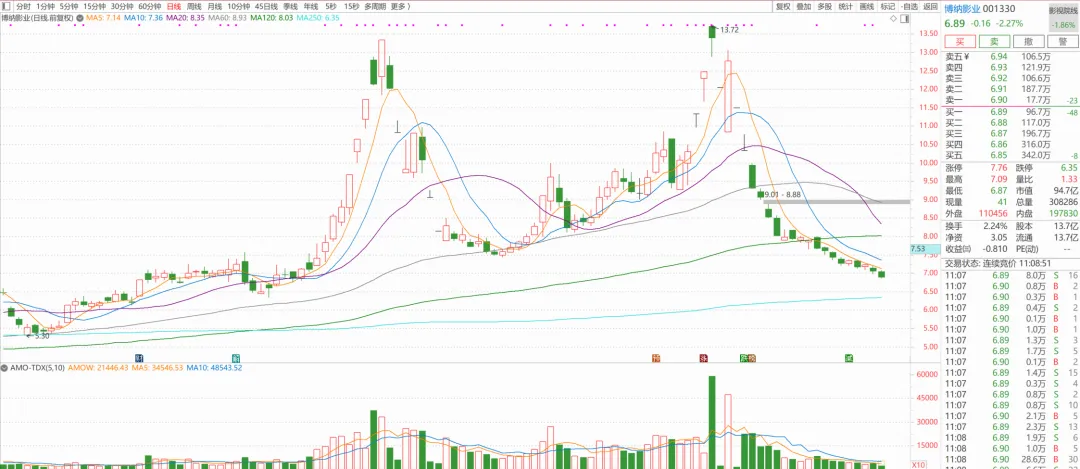Click the 博纳影业 stock name link
This screenshot has height=469, width=1080.
click(x=962, y=9)
